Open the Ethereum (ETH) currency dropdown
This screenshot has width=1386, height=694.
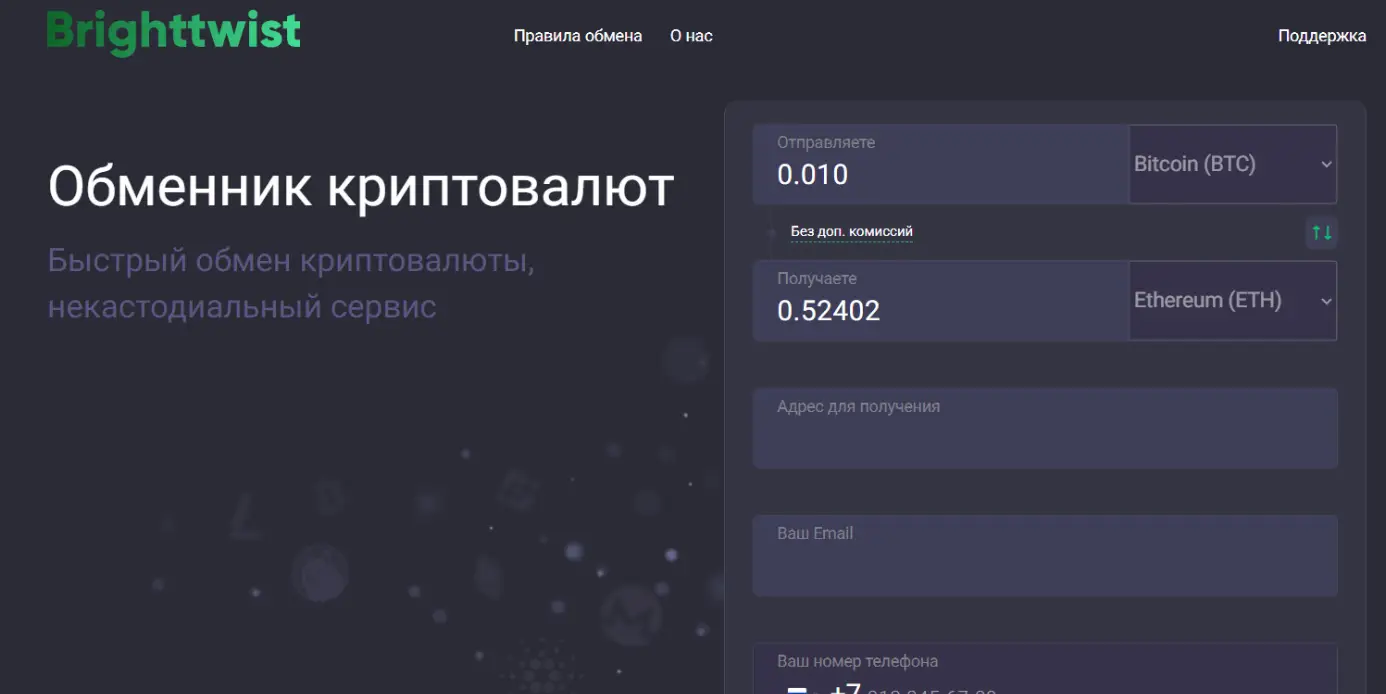(x=1232, y=300)
